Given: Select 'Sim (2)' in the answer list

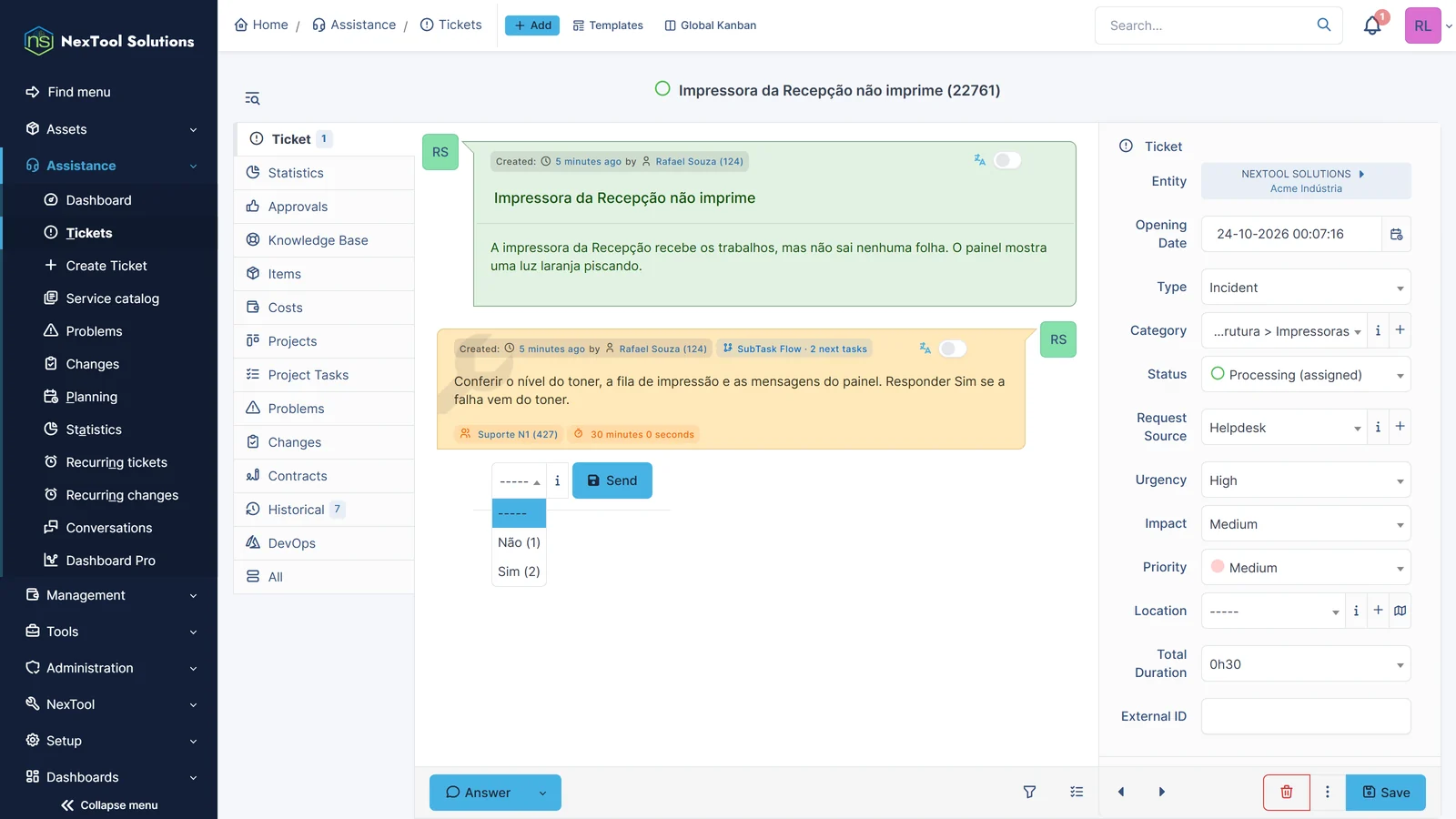Looking at the screenshot, I should coord(519,571).
